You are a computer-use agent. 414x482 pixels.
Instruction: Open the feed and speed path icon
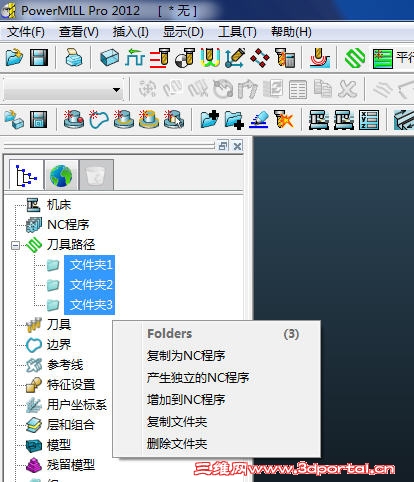pos(134,58)
